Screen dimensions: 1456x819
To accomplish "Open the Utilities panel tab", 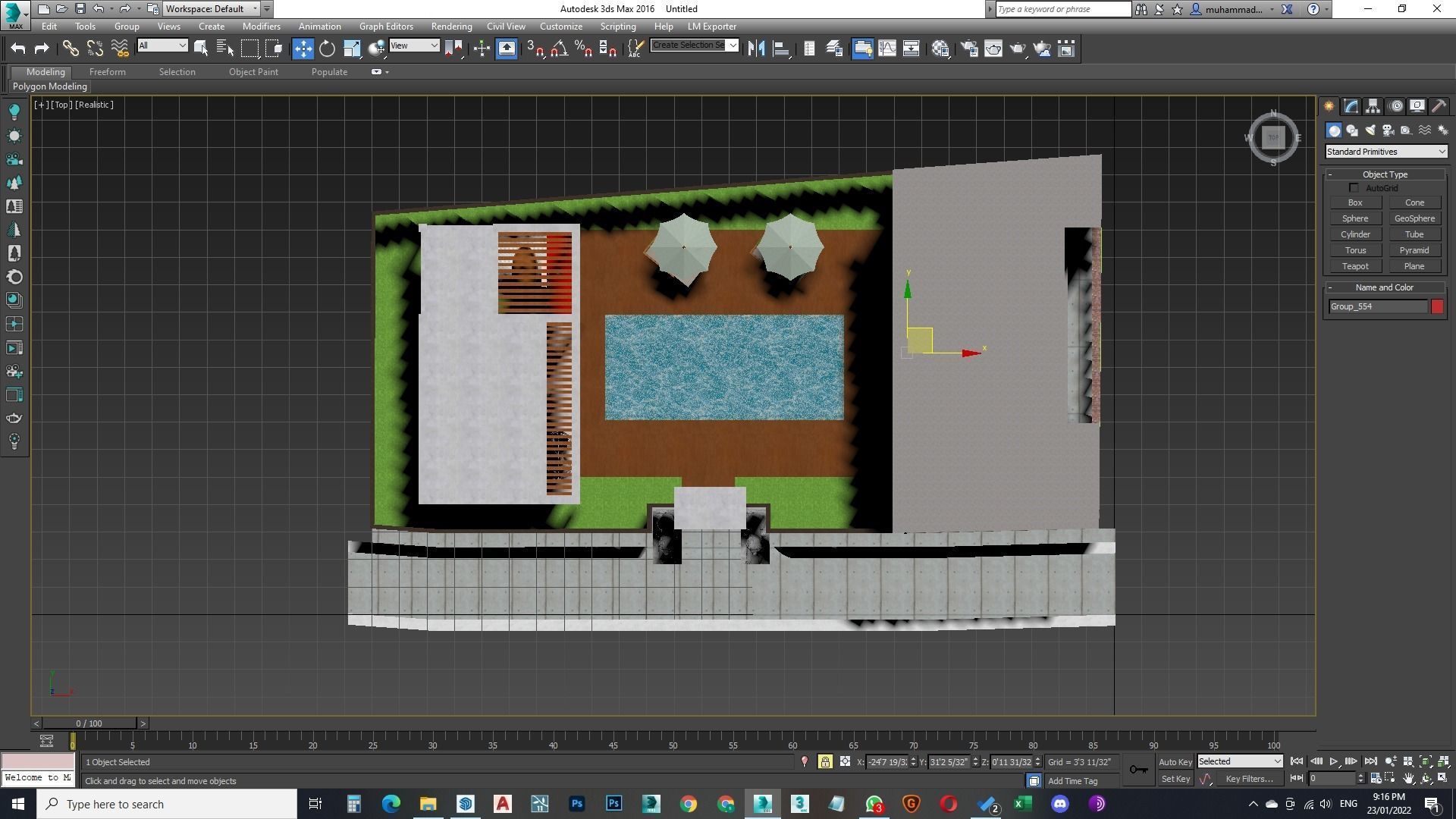I will (x=1439, y=106).
